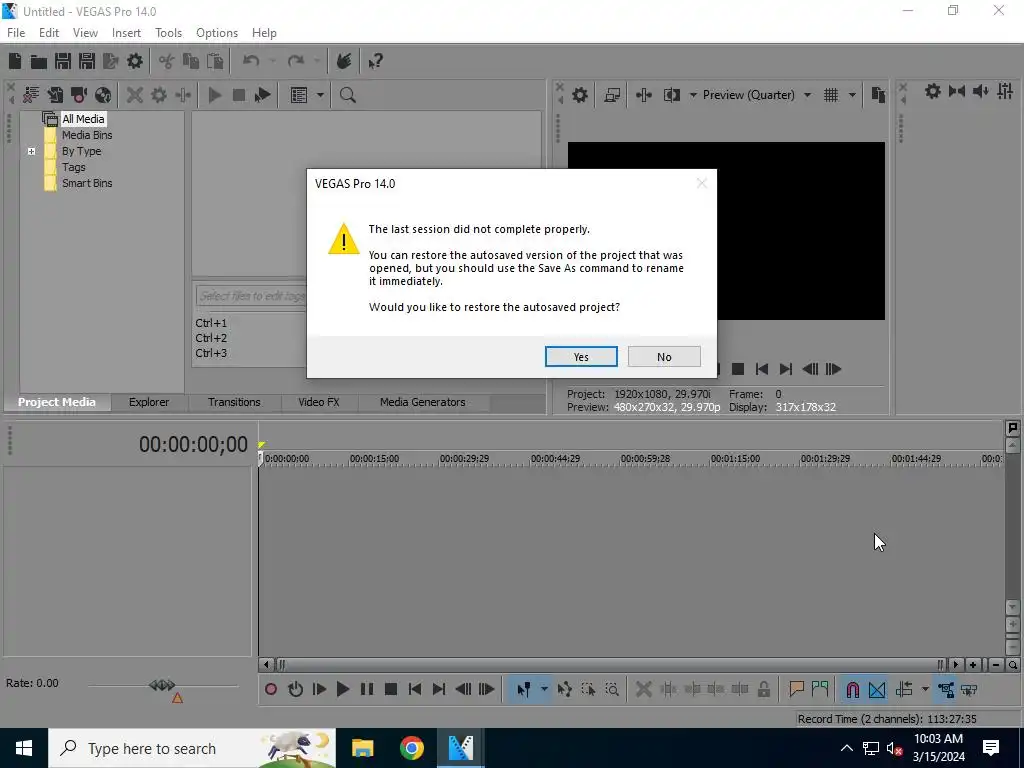Open Video Preview properties gear icon
1024x768 pixels.
coord(580,95)
